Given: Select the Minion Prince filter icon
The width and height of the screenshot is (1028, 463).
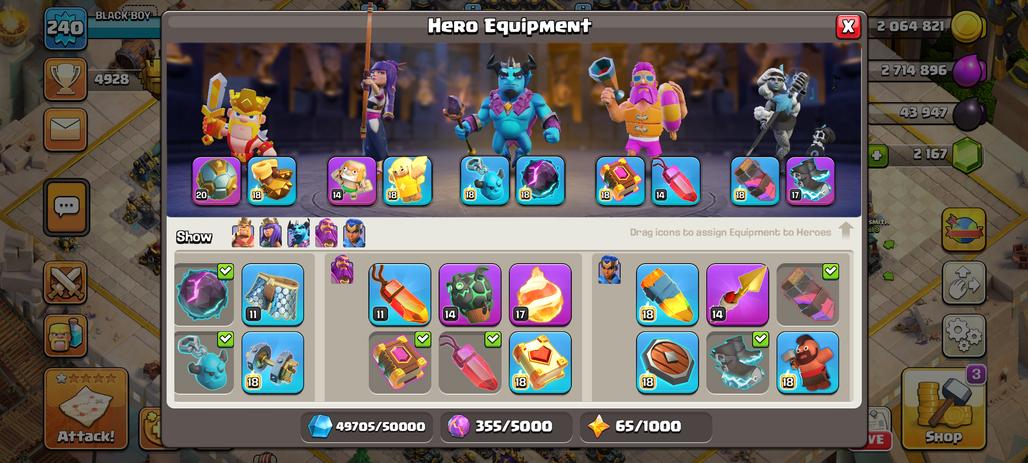Looking at the screenshot, I should pyautogui.click(x=298, y=233).
